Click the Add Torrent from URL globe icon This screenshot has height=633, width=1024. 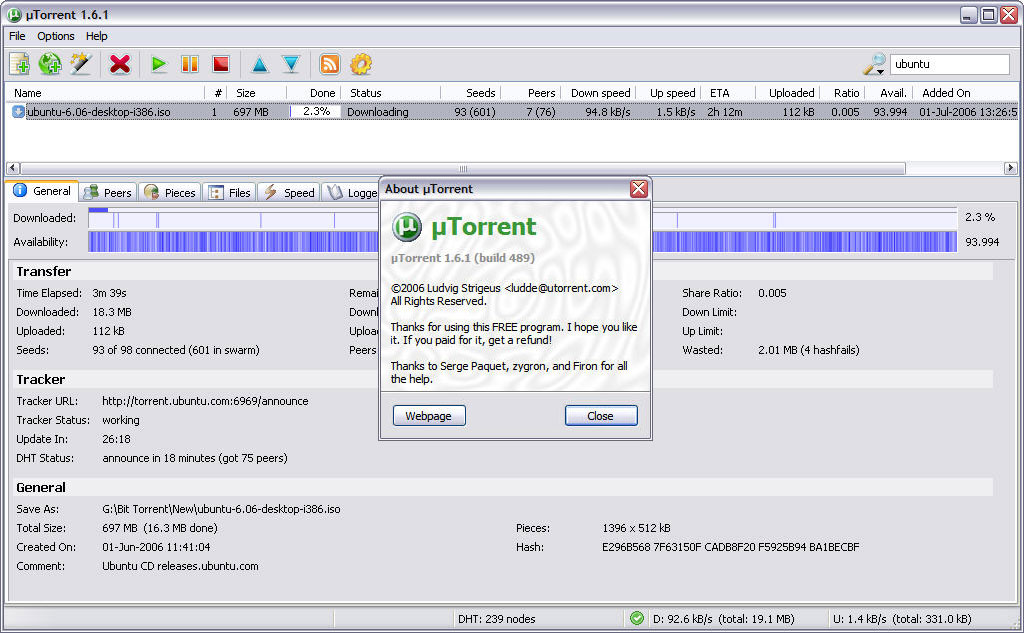click(x=50, y=64)
